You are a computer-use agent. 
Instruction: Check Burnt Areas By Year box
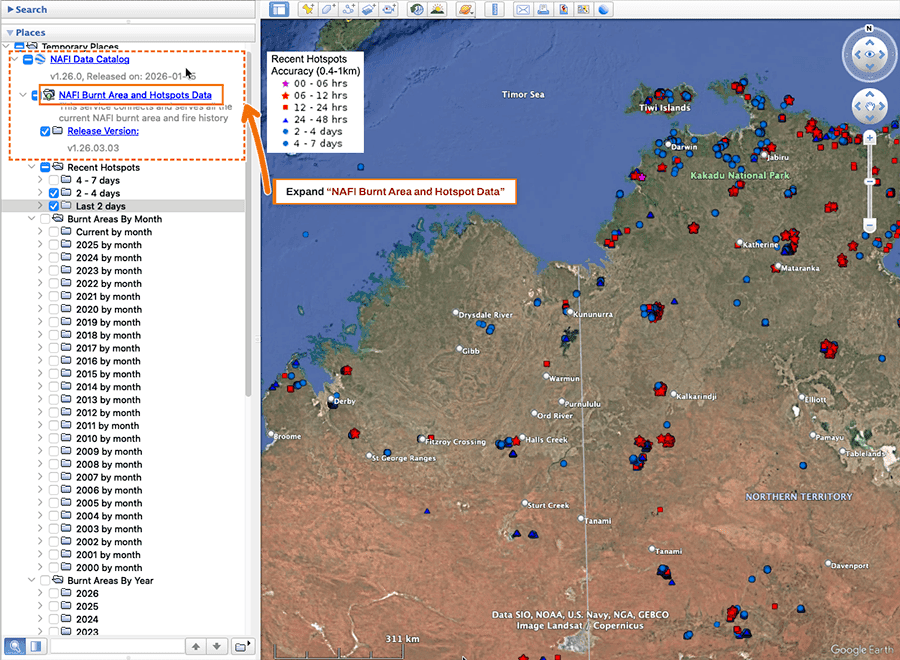45,580
